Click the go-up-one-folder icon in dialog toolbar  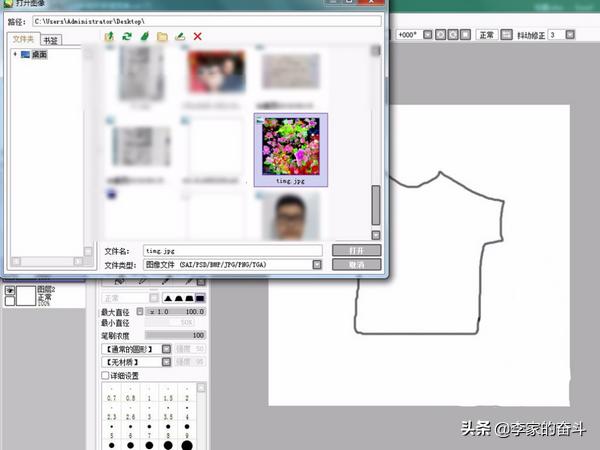109,37
